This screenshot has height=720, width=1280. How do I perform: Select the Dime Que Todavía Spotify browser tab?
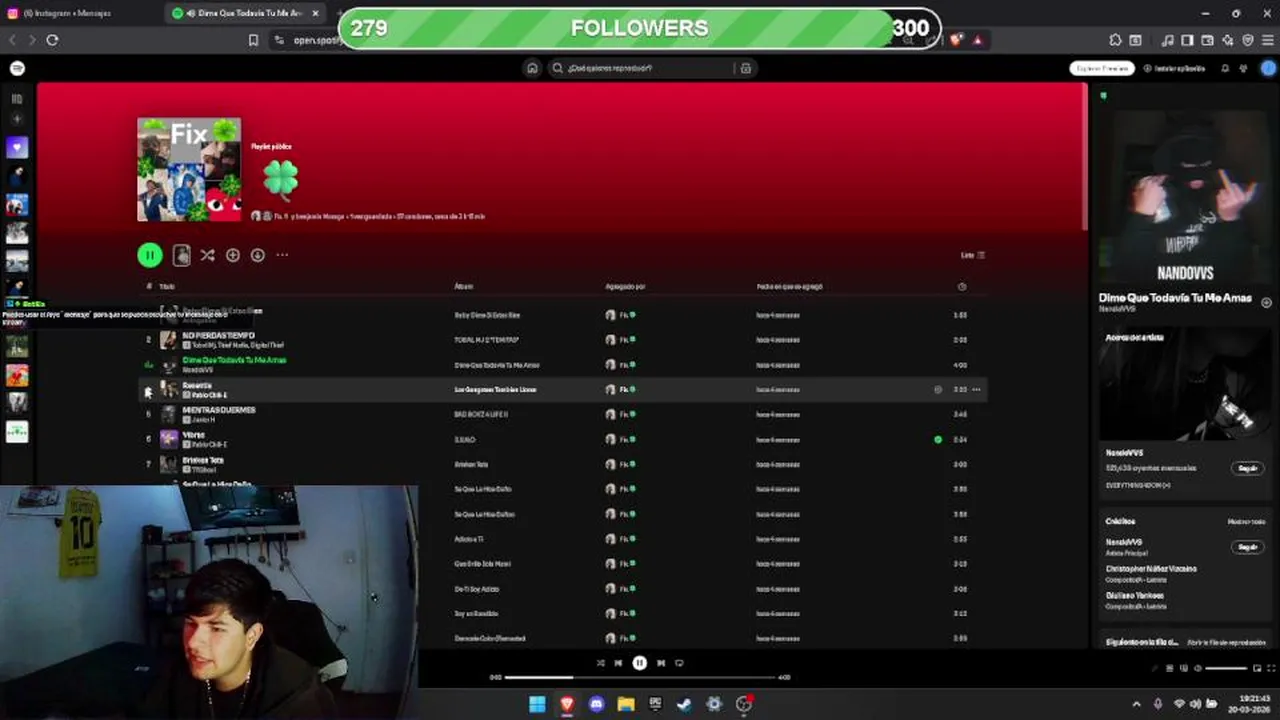click(x=247, y=13)
